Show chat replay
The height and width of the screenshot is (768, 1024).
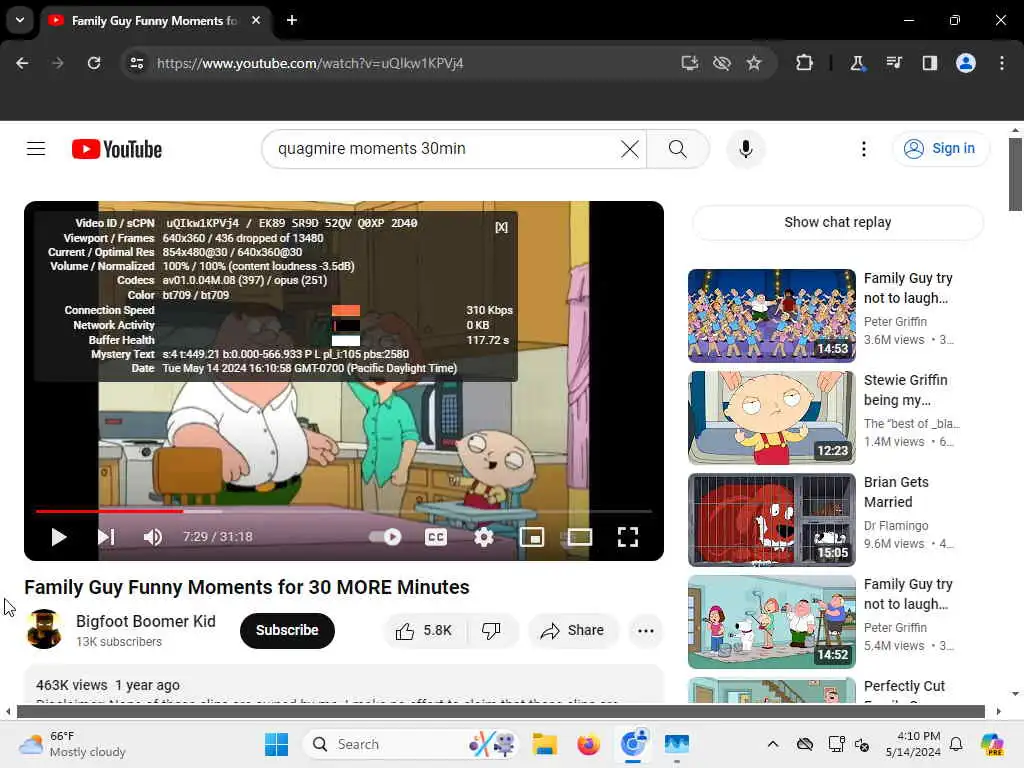click(x=837, y=222)
